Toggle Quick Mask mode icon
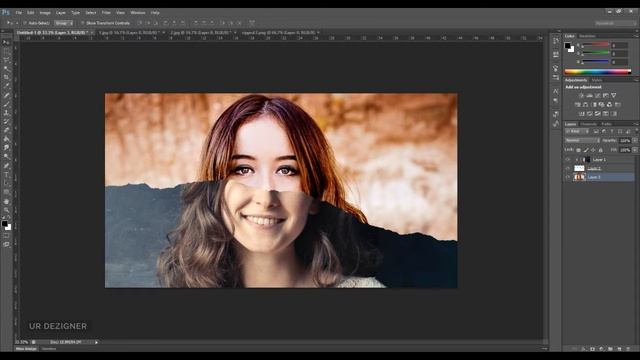640x360 pixels. tap(6, 236)
